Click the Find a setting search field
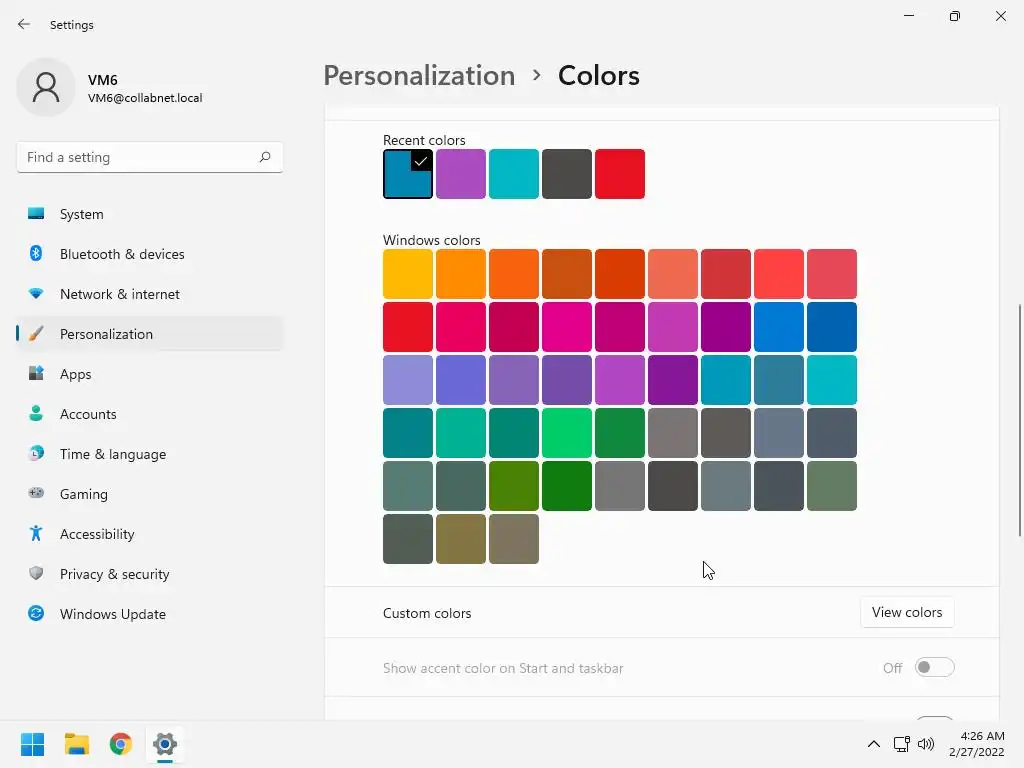Screen dimensions: 1024x768 coord(138,157)
